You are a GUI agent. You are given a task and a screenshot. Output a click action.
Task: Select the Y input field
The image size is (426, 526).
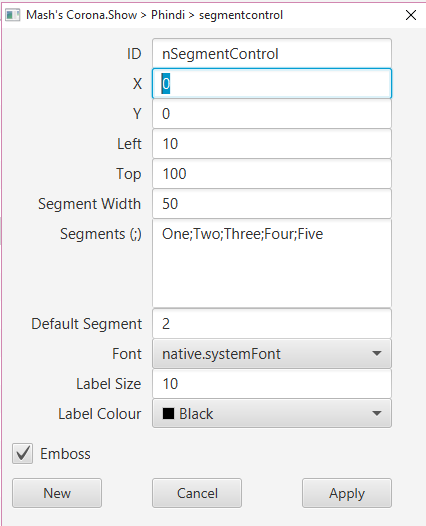272,114
